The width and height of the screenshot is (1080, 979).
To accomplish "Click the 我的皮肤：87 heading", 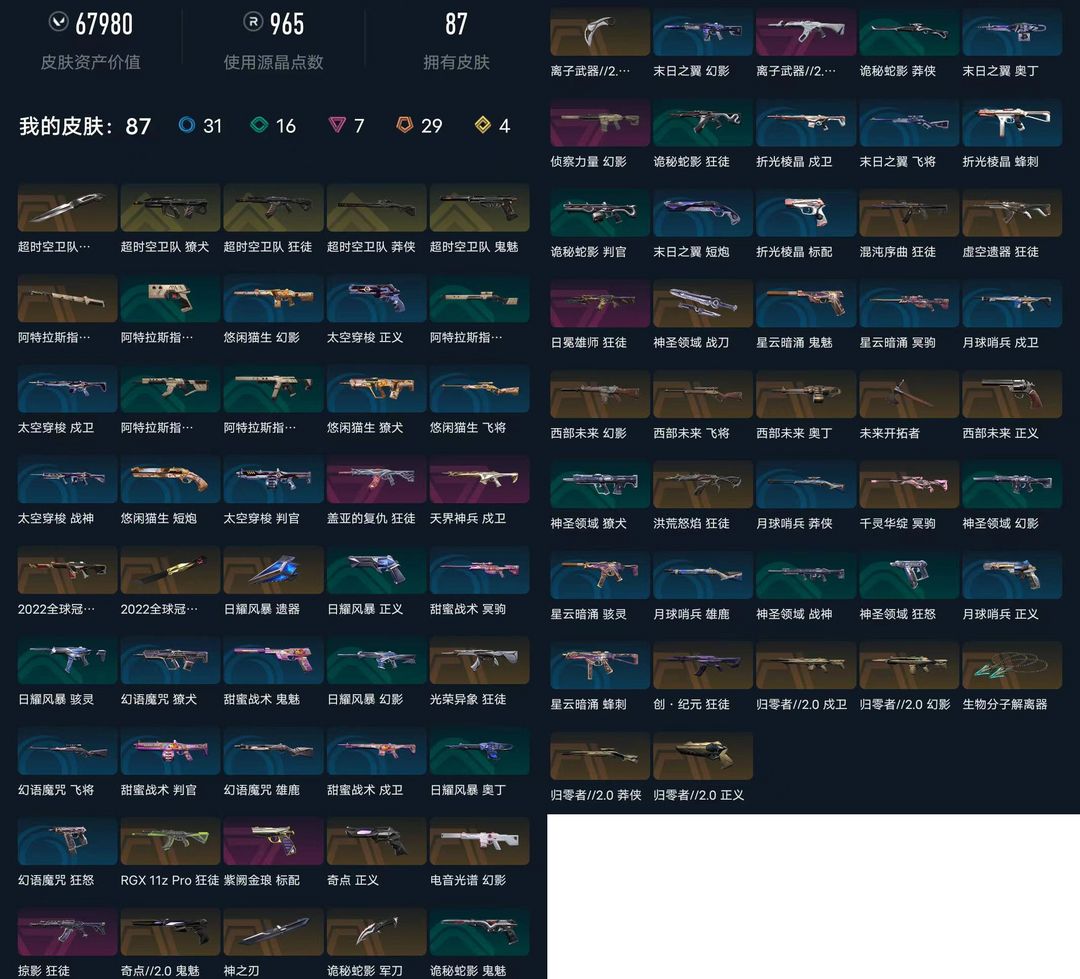I will point(85,126).
